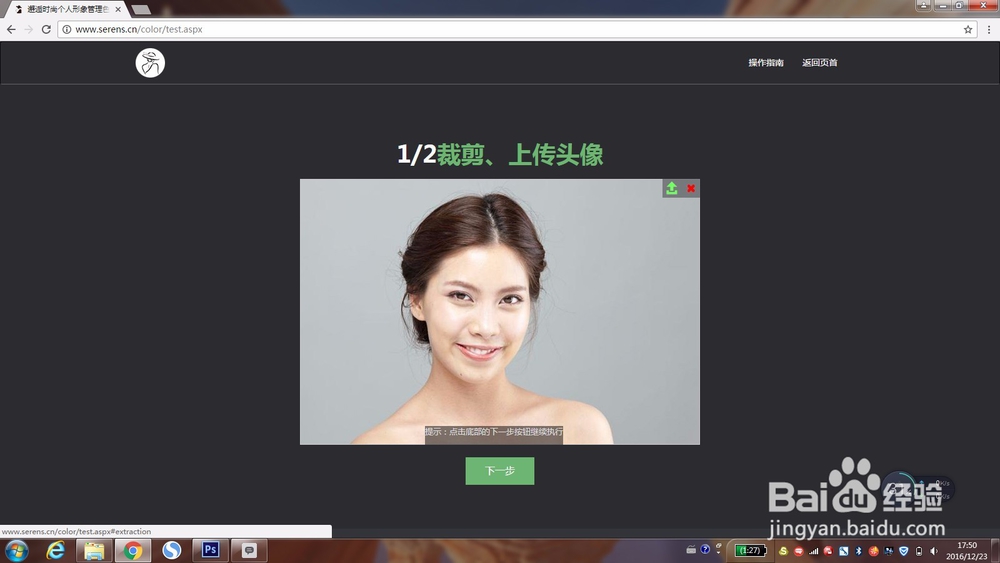Viewport: 1000px width, 563px height.
Task: Open a new tab with the new-tab button
Action: 141,10
